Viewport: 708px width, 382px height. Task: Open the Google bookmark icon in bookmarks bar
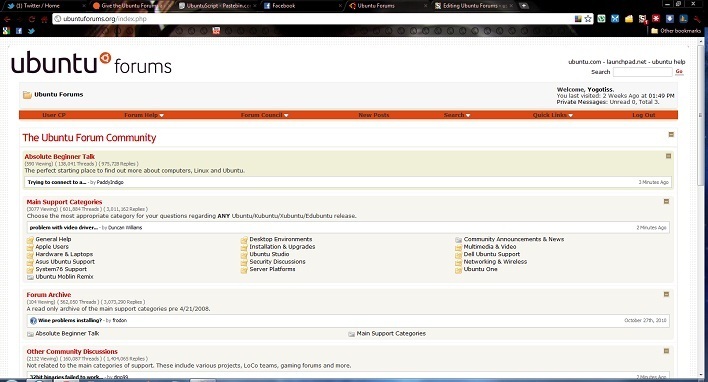pyautogui.click(x=6, y=31)
